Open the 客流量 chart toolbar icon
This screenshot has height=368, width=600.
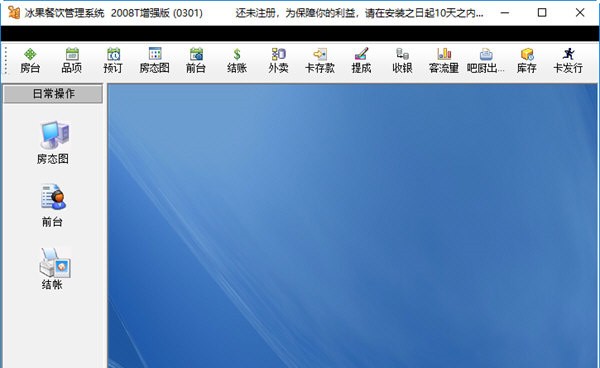tap(444, 60)
